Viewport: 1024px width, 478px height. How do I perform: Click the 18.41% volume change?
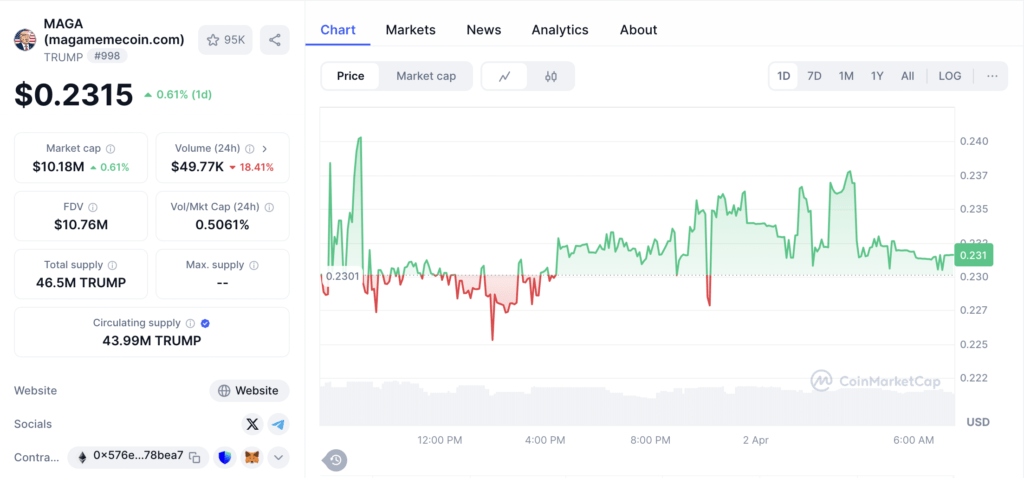tap(251, 167)
